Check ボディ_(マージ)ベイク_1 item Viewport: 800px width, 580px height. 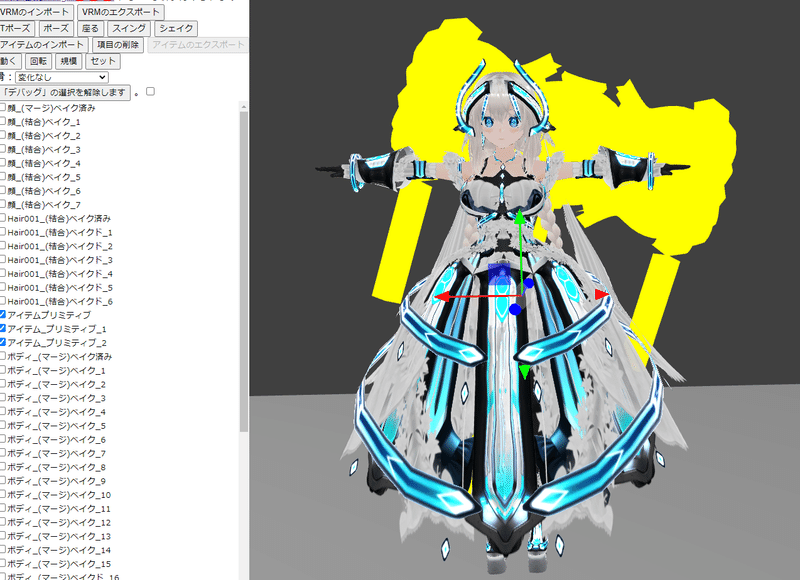(x=3, y=369)
